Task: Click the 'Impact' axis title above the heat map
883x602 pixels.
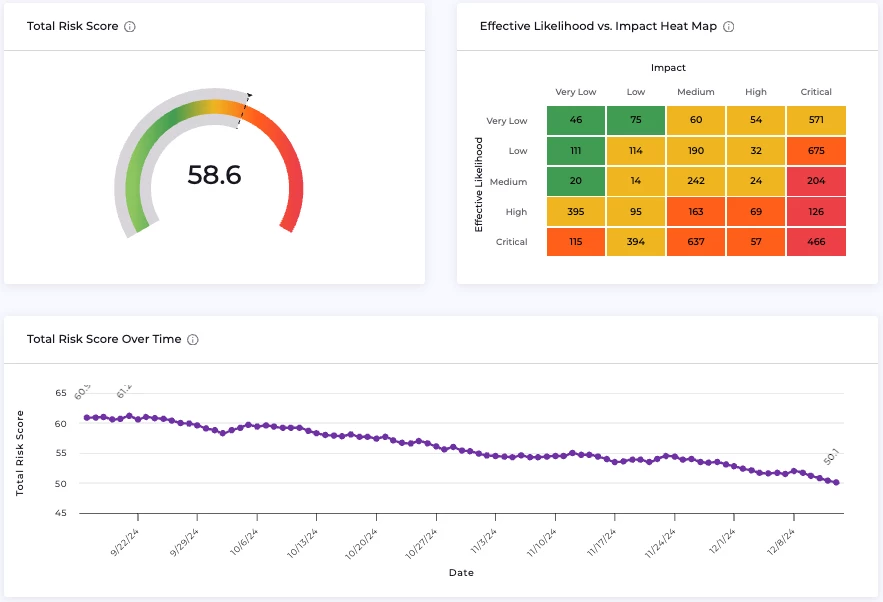Action: coord(668,67)
